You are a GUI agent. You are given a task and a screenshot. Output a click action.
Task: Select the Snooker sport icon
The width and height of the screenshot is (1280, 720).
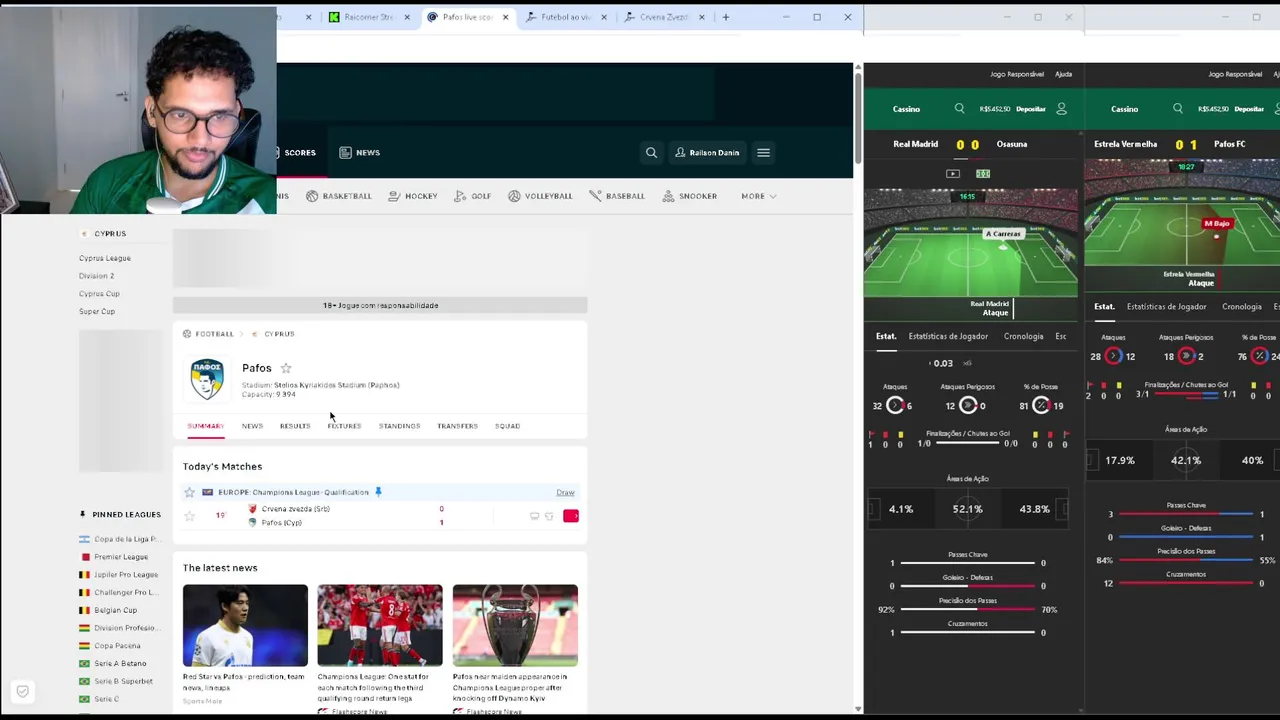pyautogui.click(x=668, y=196)
